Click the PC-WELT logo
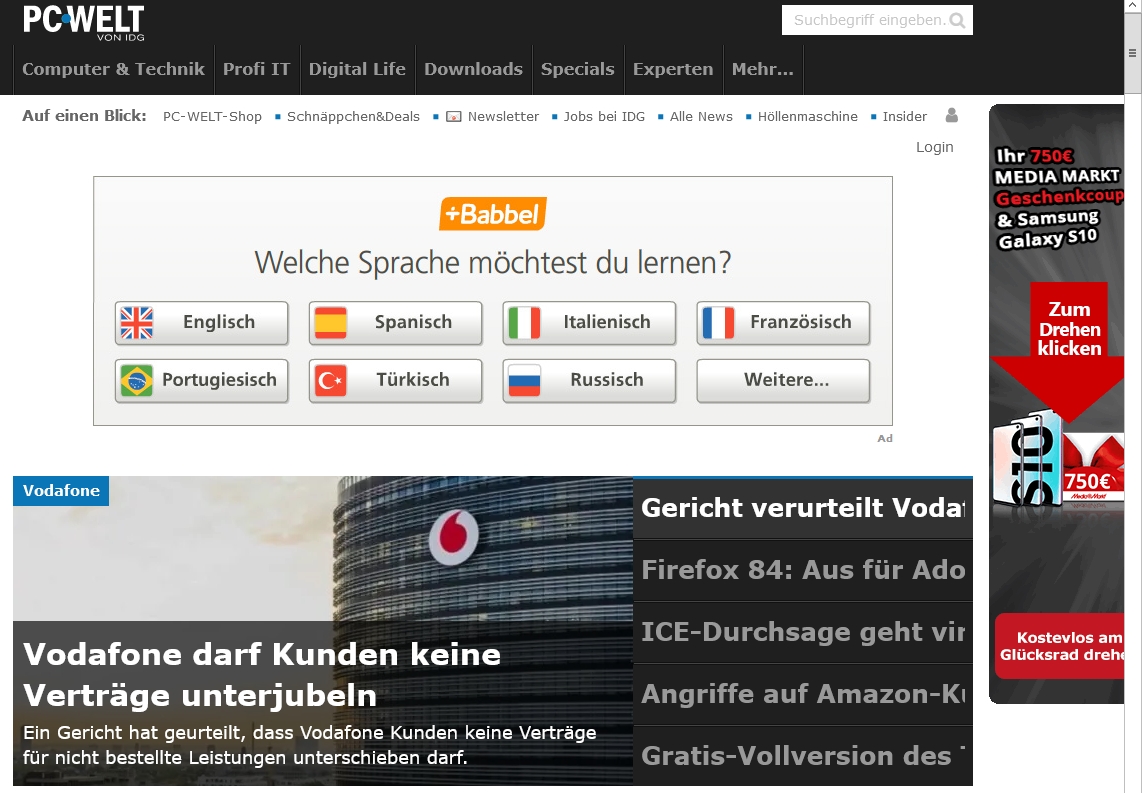1142x793 pixels. pyautogui.click(x=83, y=22)
